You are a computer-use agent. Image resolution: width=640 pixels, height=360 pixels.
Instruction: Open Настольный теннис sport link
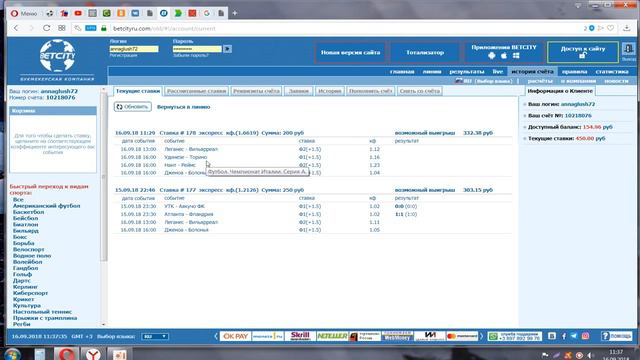coord(42,312)
